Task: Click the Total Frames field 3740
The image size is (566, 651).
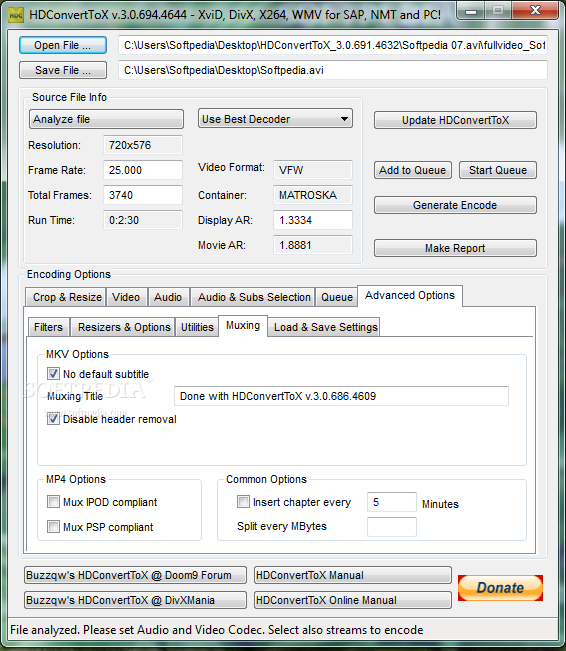Action: click(143, 195)
